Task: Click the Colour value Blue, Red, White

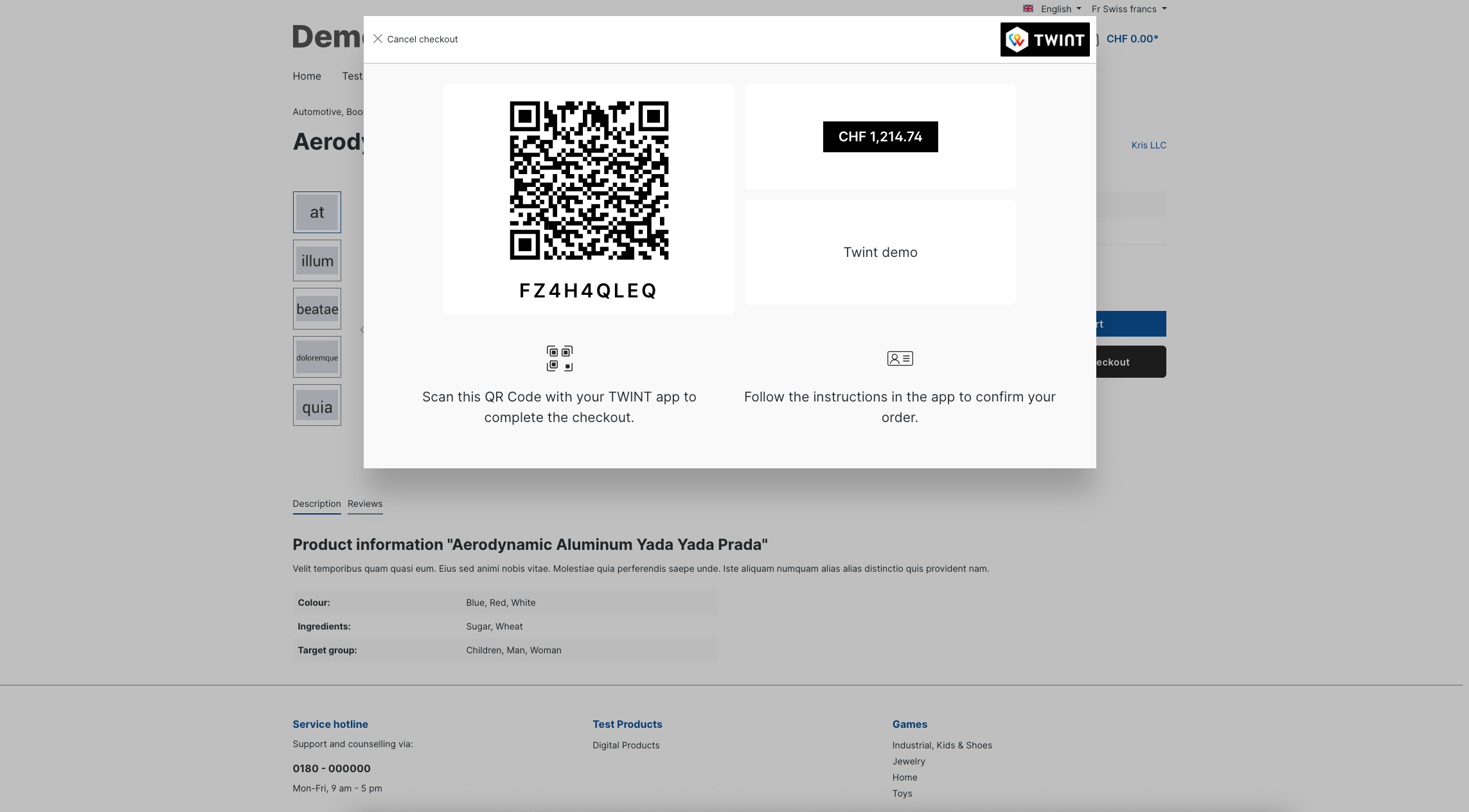Action: coord(501,603)
